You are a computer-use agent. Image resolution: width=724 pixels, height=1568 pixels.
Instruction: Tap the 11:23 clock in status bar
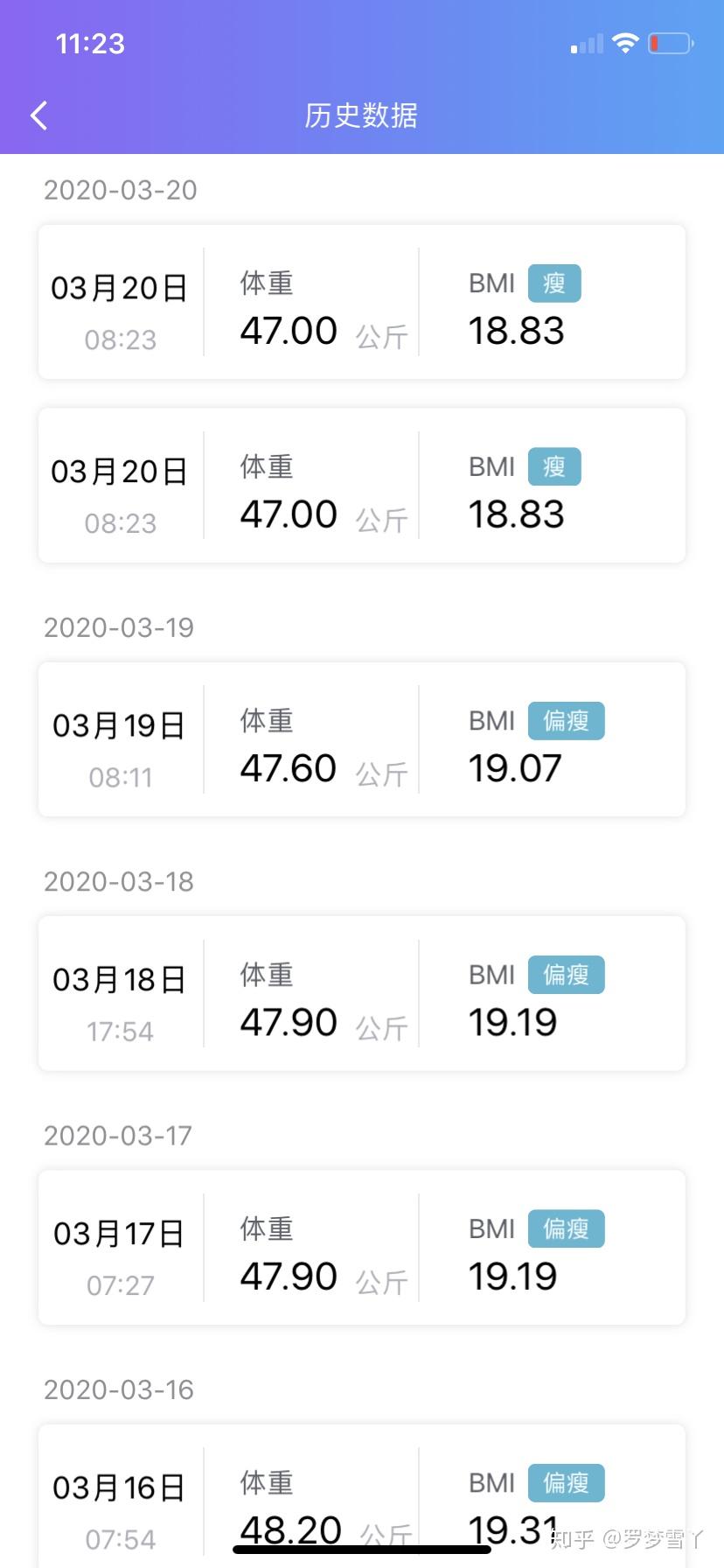(x=90, y=44)
